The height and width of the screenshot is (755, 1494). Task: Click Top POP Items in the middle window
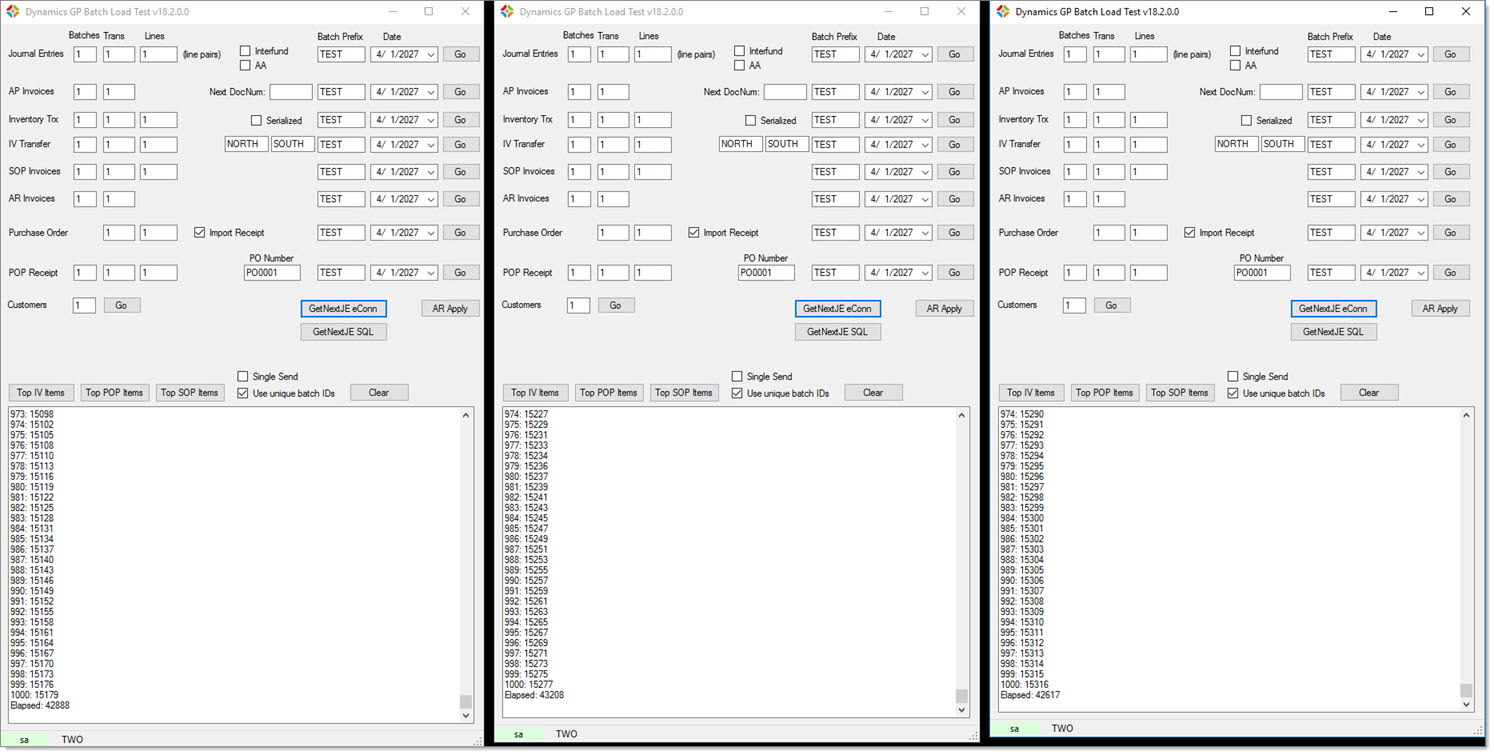point(609,393)
